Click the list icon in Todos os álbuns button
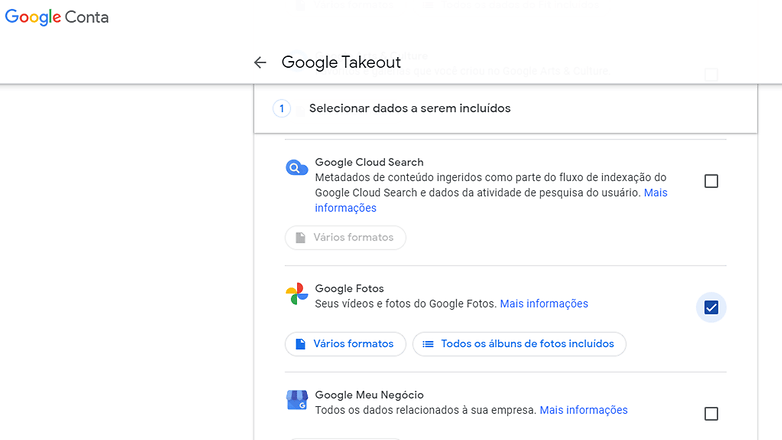The image size is (782, 440). coord(428,344)
